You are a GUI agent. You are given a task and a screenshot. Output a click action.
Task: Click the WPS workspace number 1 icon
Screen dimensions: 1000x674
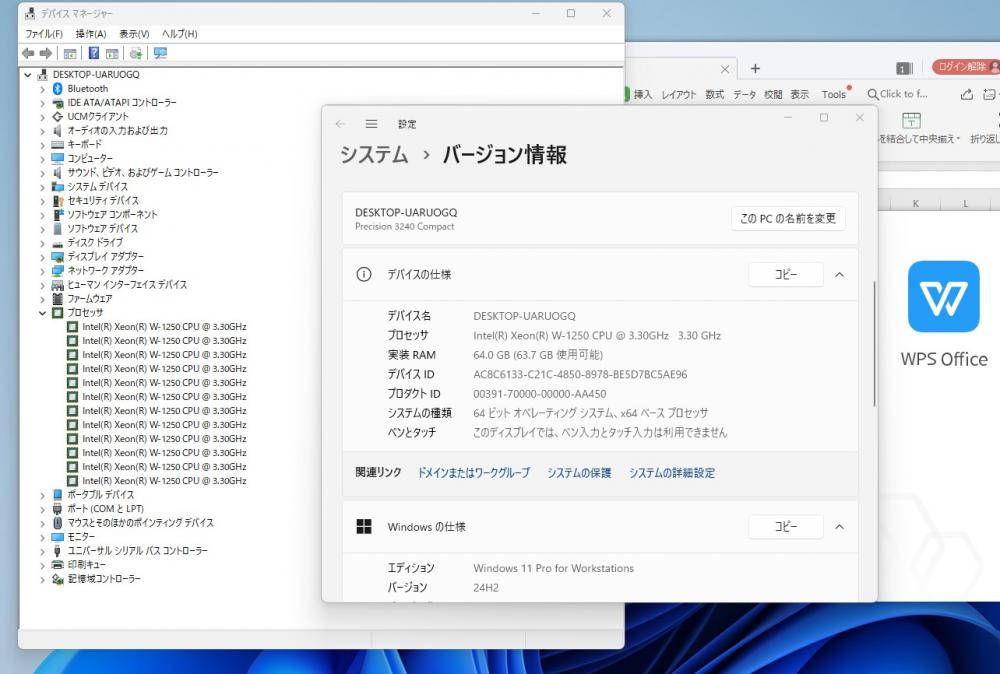[904, 68]
